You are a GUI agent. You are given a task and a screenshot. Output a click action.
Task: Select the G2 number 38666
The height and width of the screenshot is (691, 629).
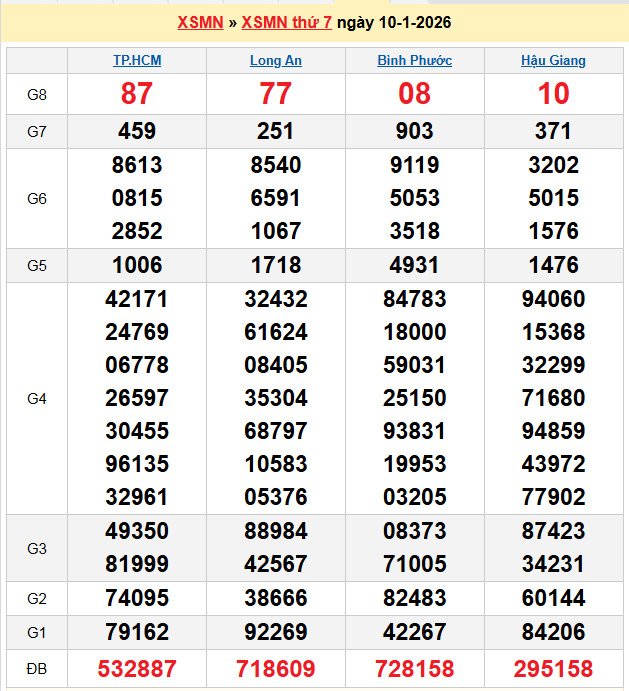point(275,598)
